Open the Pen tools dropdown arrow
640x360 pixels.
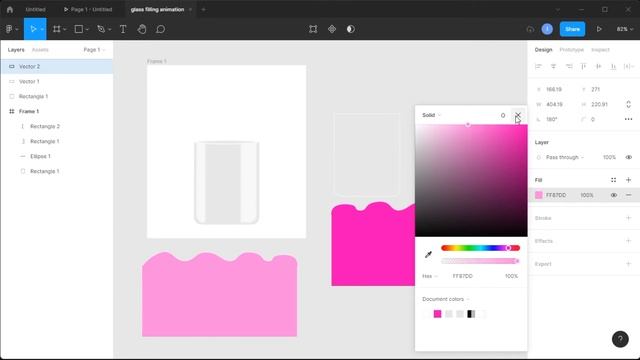pos(109,29)
